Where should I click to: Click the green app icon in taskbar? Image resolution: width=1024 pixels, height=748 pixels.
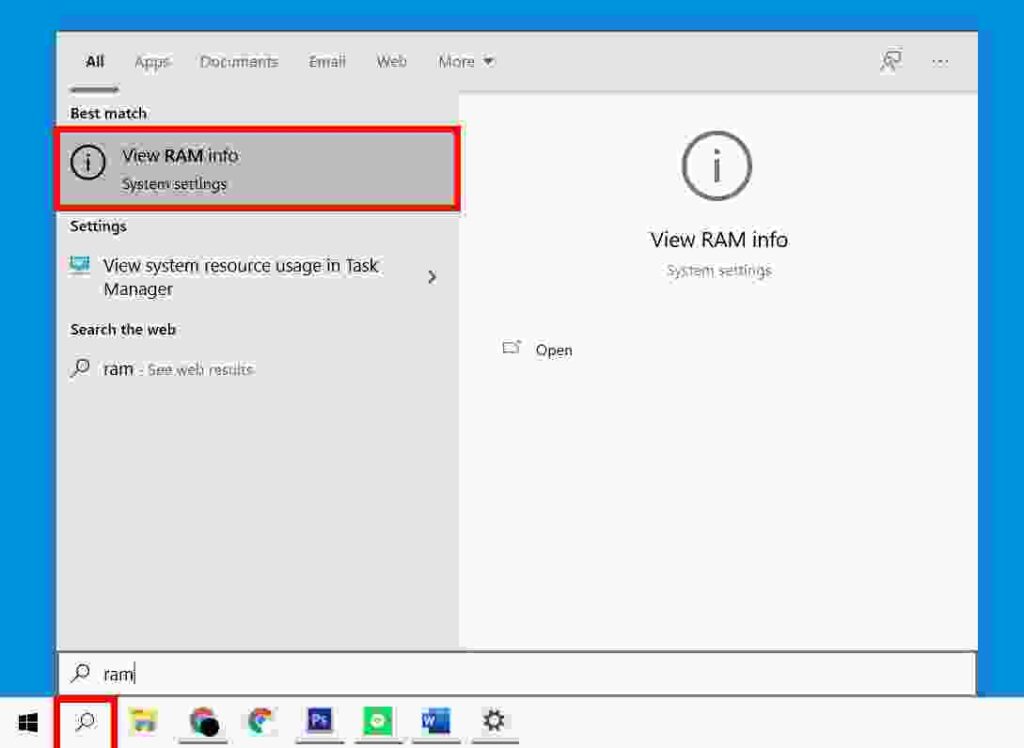tap(378, 721)
